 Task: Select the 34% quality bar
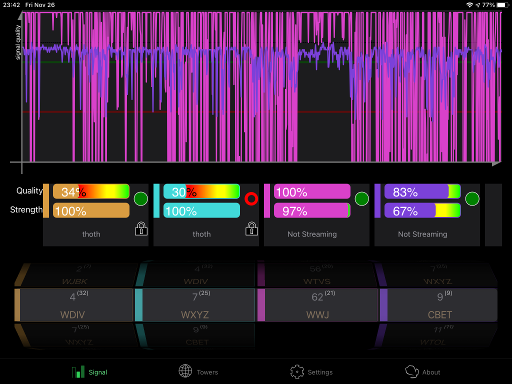(x=91, y=192)
